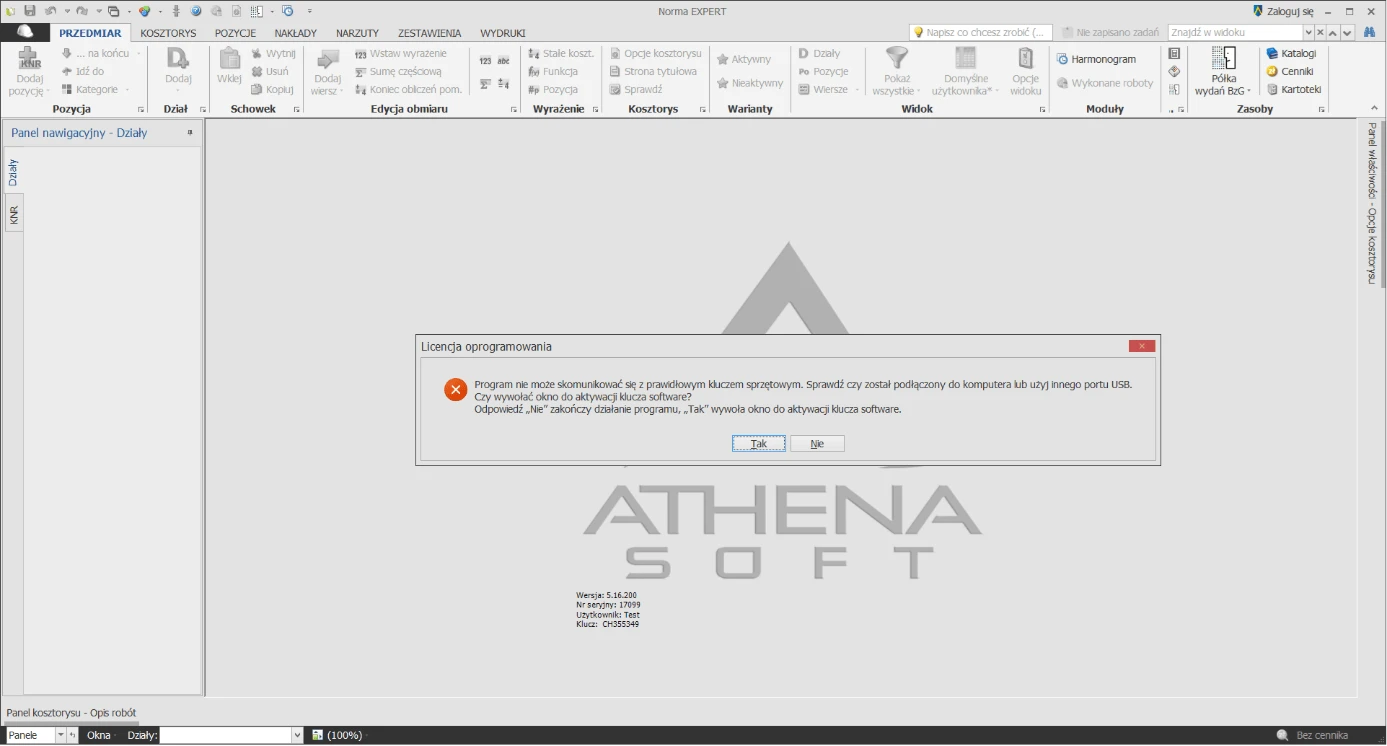Click Idź do in Pozycja group
The width and height of the screenshot is (1387, 746).
pos(83,71)
